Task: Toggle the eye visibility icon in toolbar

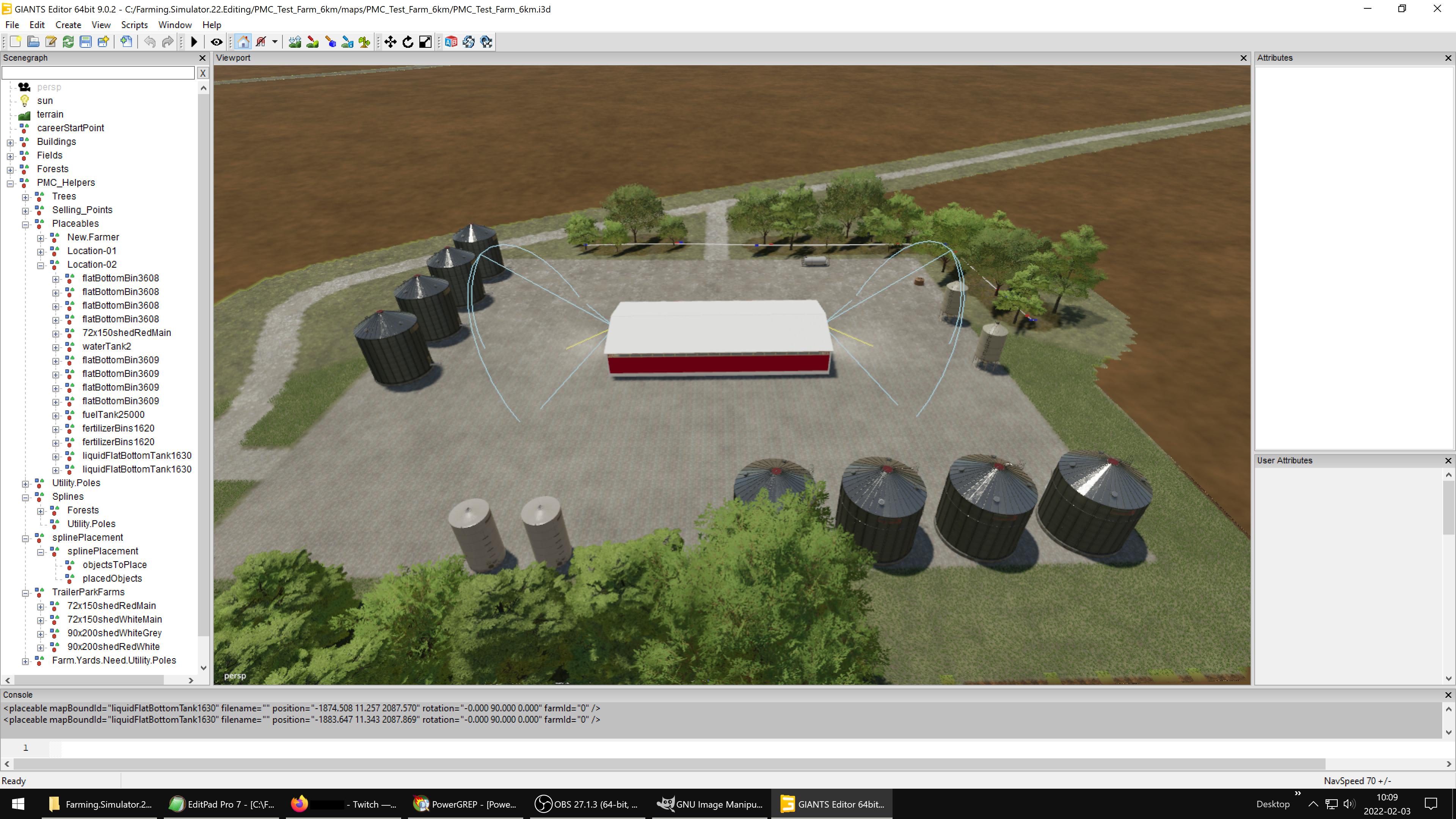Action: [217, 42]
